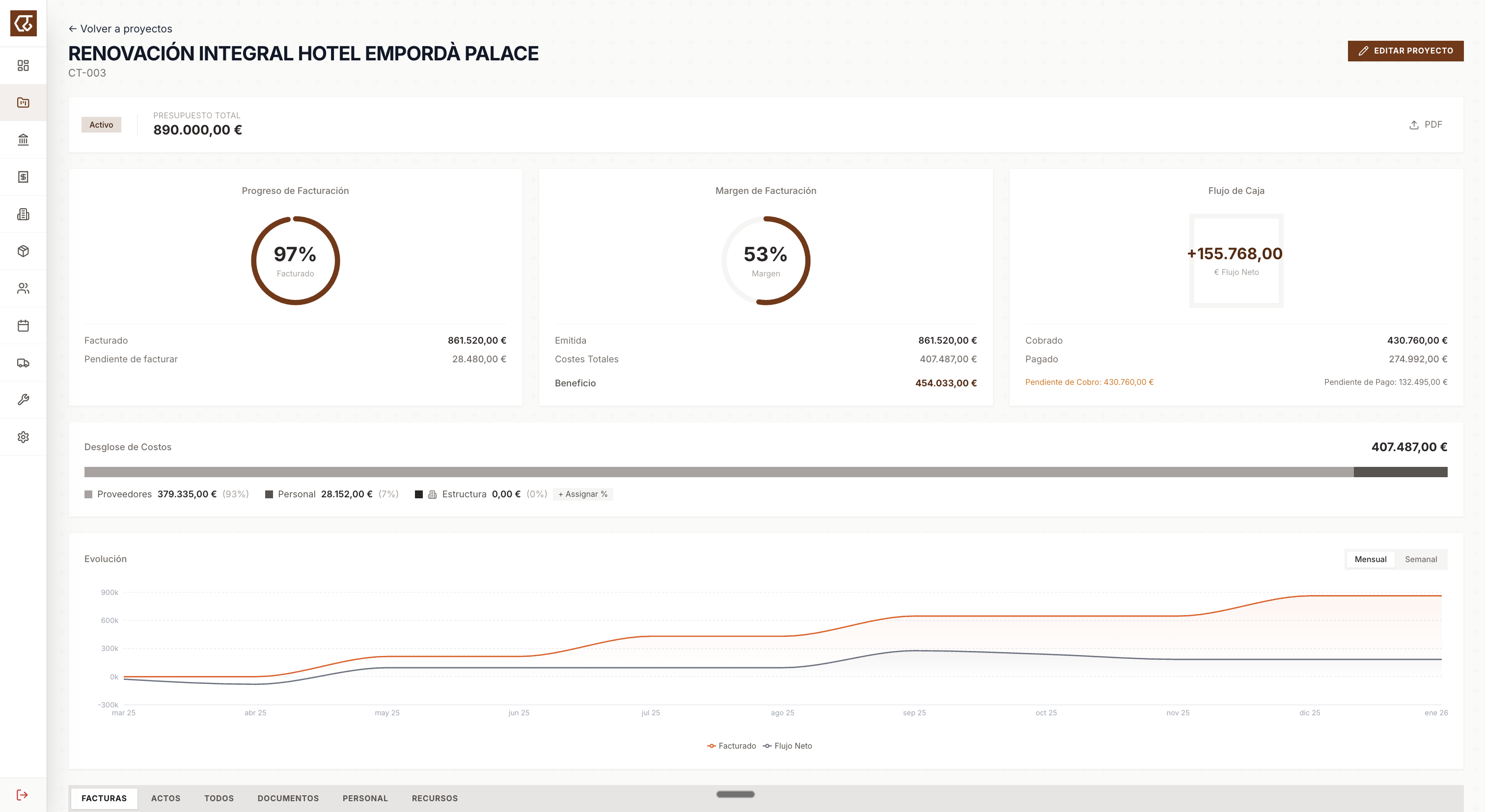
Task: Click the EDITAR PROYECTO button
Action: pos(1405,51)
